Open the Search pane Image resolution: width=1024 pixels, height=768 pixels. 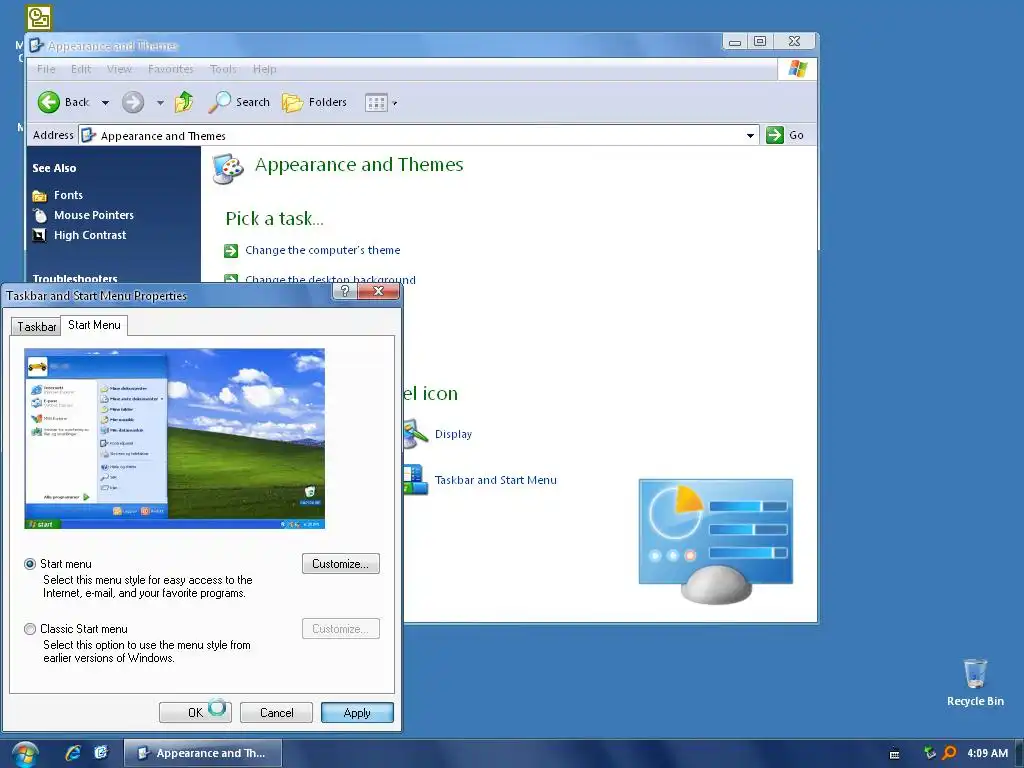239,103
